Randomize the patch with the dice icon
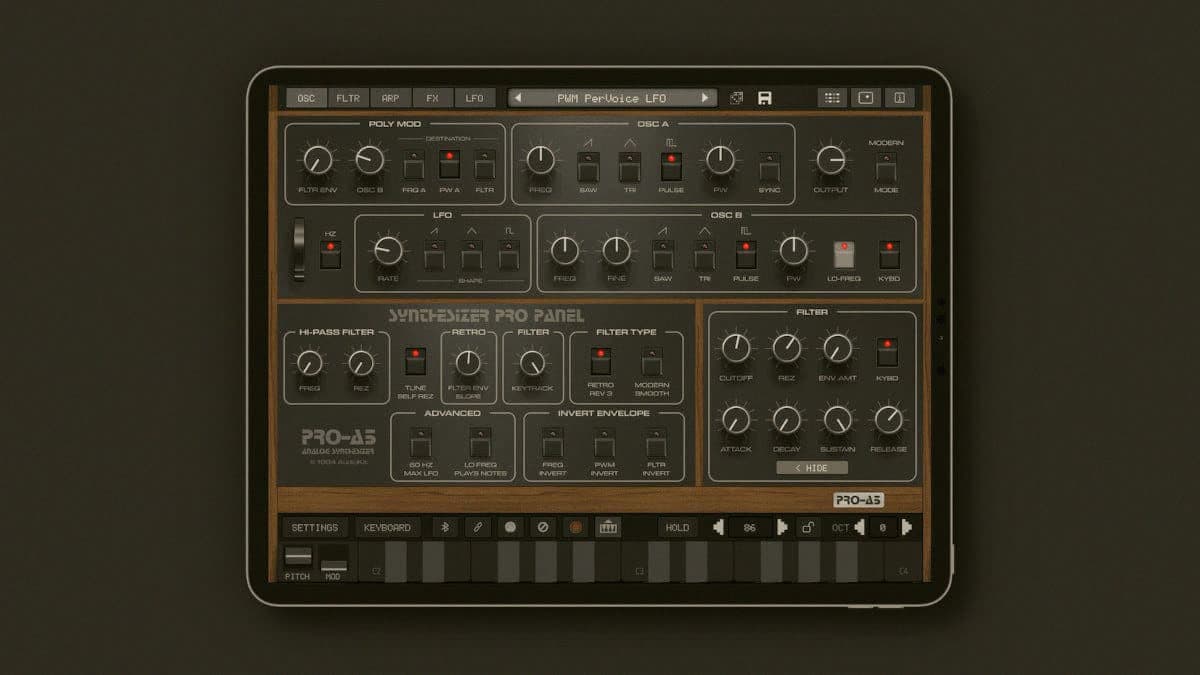 pyautogui.click(x=737, y=98)
